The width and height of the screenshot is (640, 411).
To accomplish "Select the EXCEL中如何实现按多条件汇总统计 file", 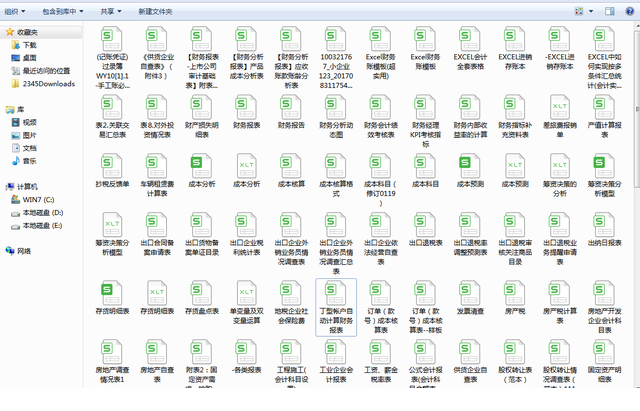I will (x=604, y=58).
